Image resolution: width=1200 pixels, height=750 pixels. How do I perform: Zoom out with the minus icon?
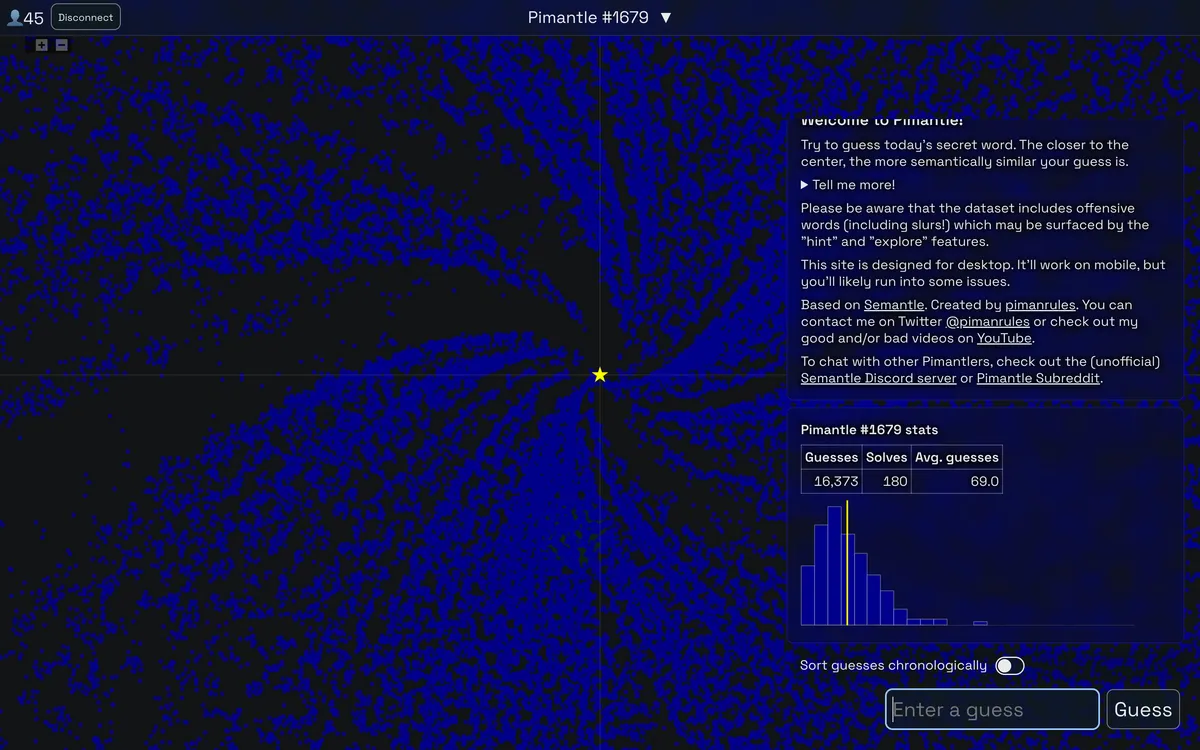click(62, 45)
